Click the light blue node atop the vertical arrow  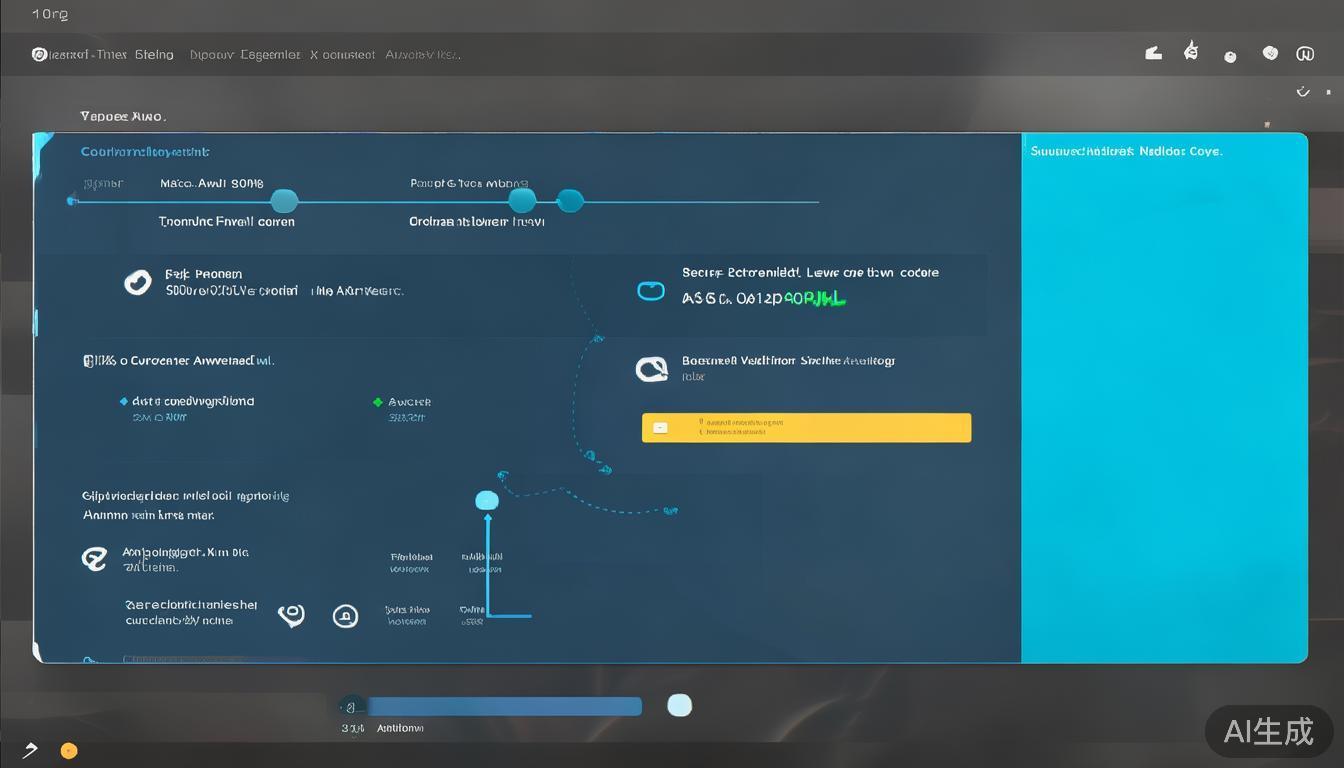(487, 500)
